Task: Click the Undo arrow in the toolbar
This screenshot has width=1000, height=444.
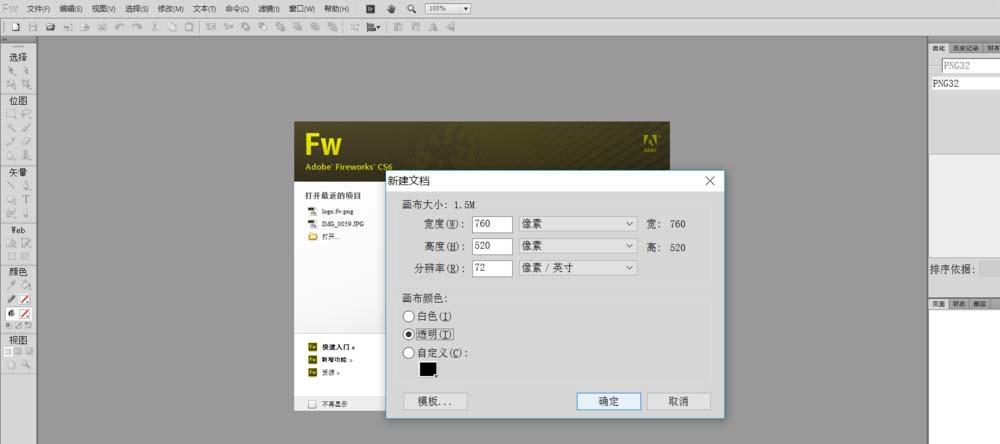Action: pos(119,27)
